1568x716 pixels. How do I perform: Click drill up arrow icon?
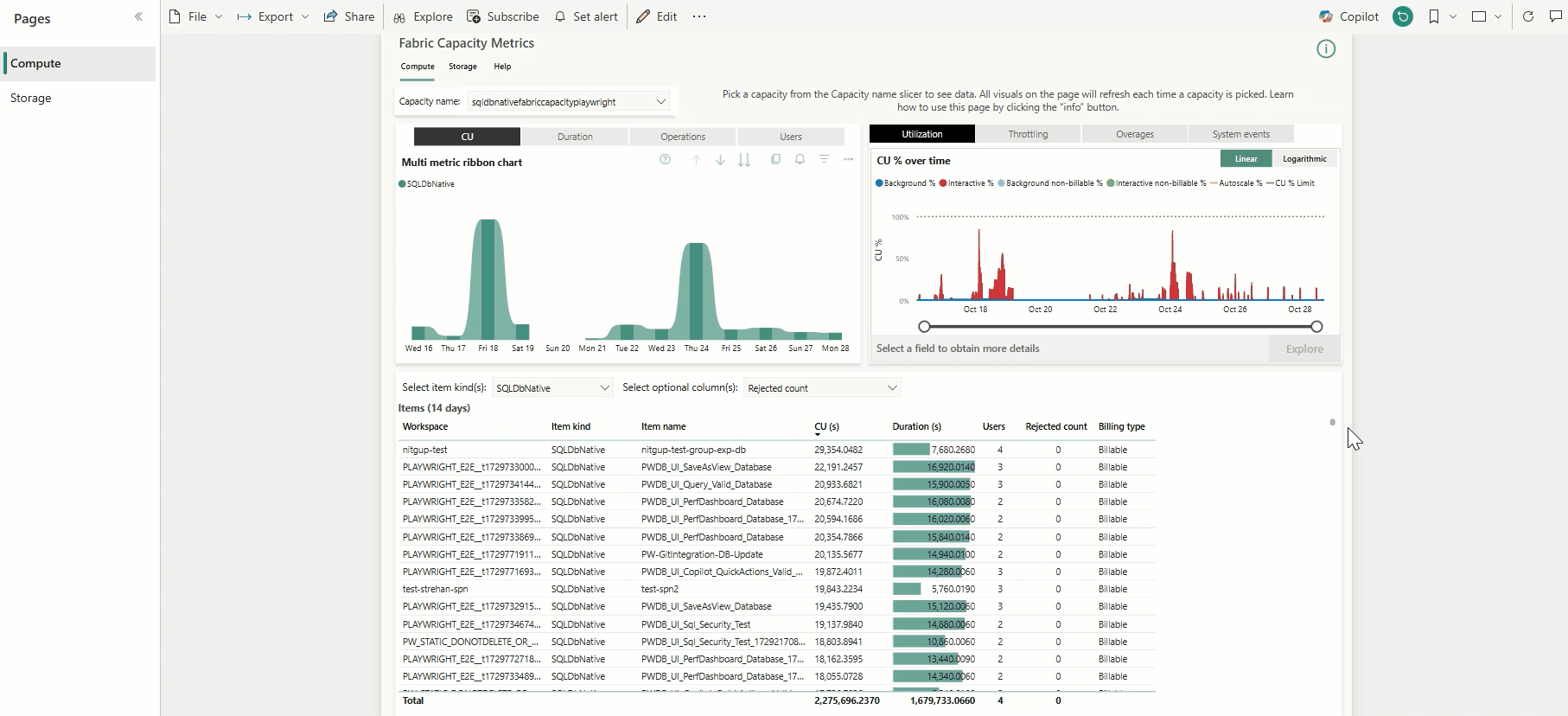[696, 160]
